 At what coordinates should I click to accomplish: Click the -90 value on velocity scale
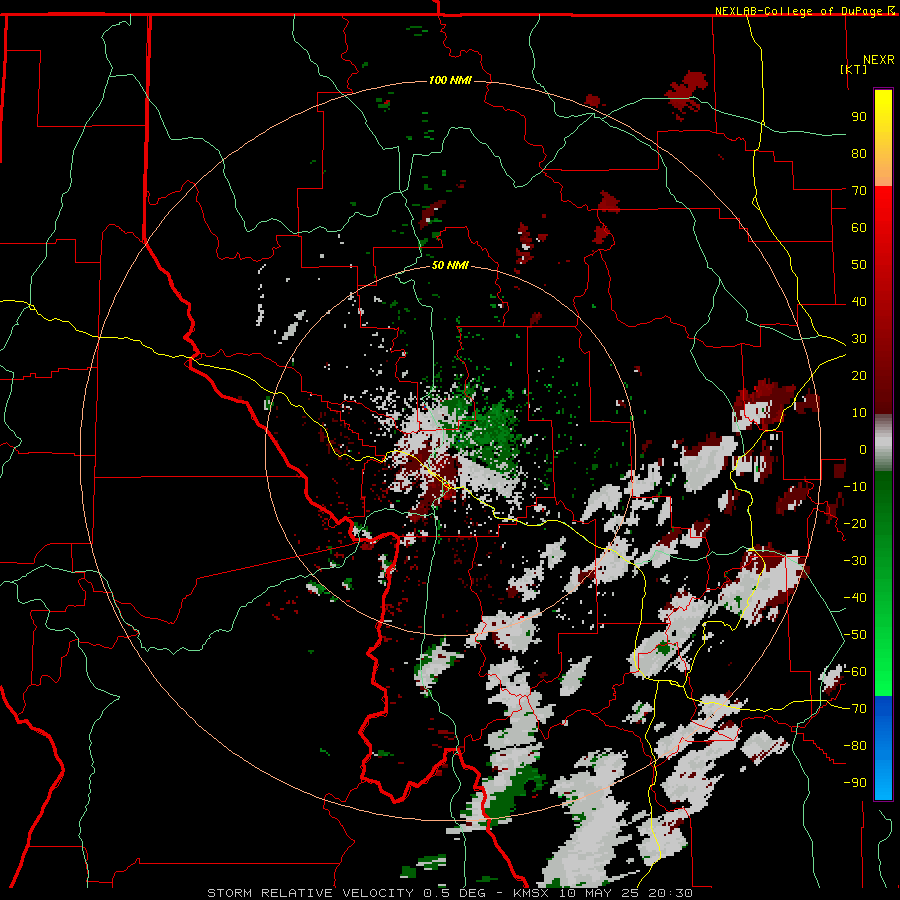(x=855, y=783)
